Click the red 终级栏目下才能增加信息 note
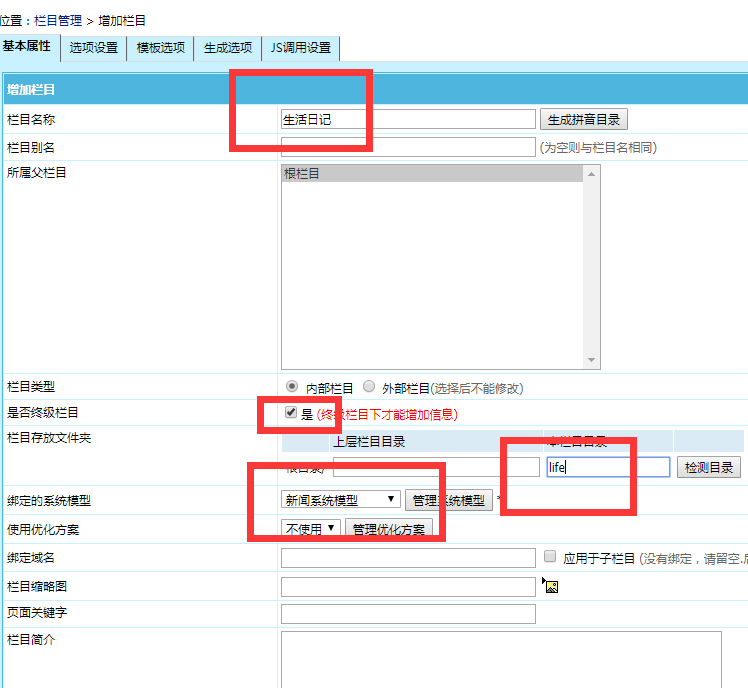Screen dimensions: 748x688 [x=387, y=414]
